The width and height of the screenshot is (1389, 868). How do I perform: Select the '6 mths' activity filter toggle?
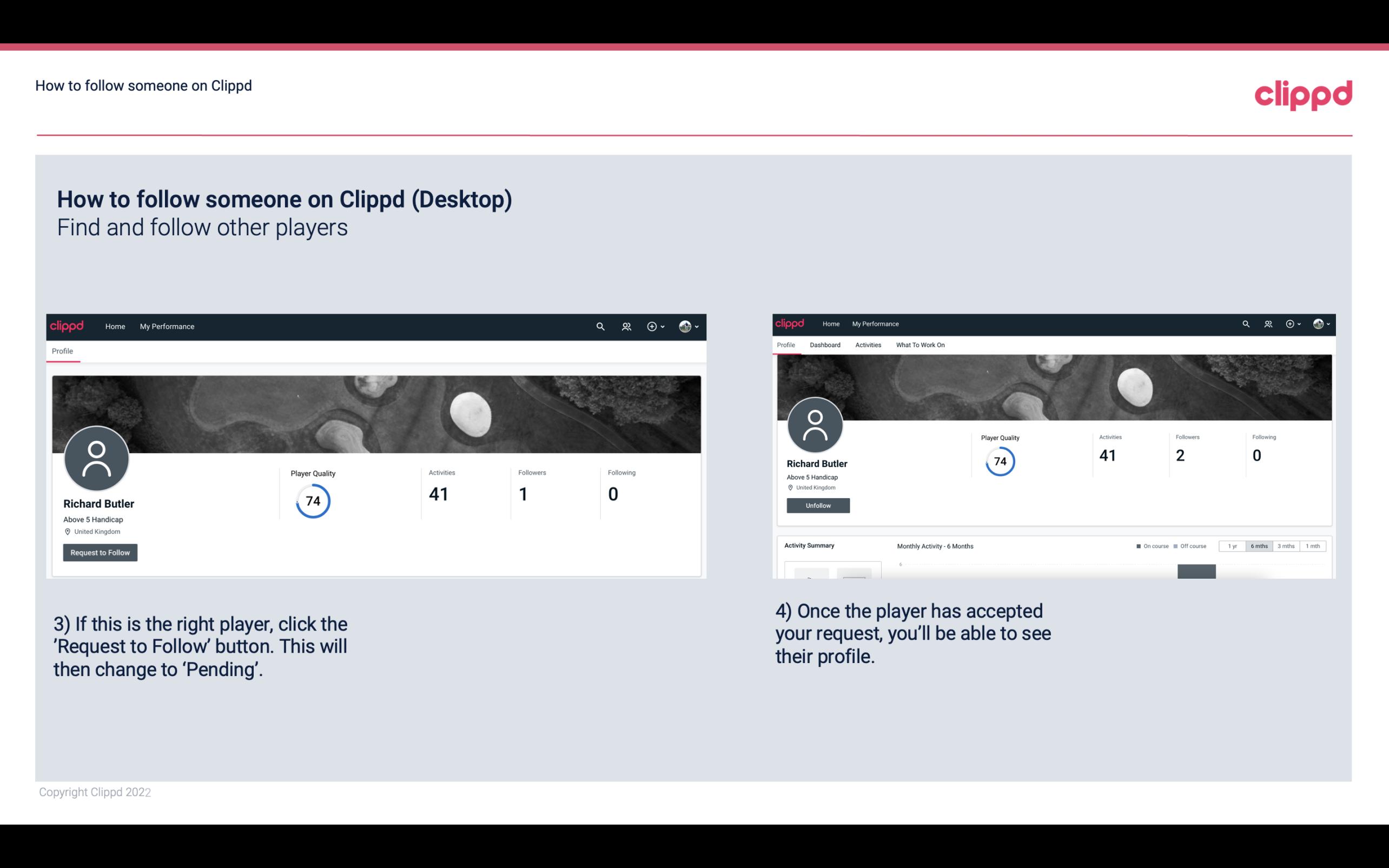1259,545
